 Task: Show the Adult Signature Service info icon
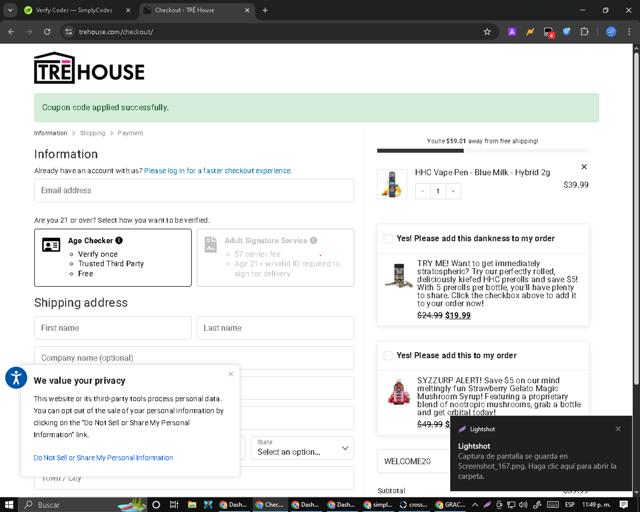[x=313, y=240]
